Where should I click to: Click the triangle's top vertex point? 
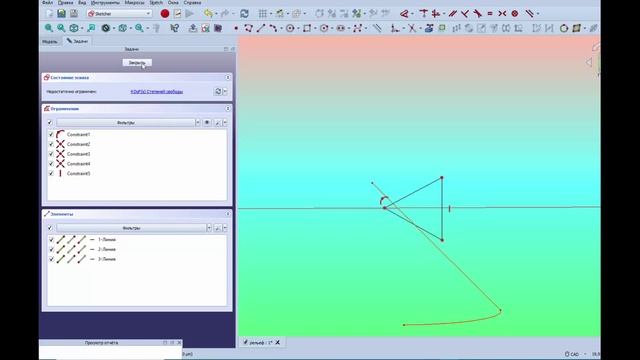click(442, 178)
